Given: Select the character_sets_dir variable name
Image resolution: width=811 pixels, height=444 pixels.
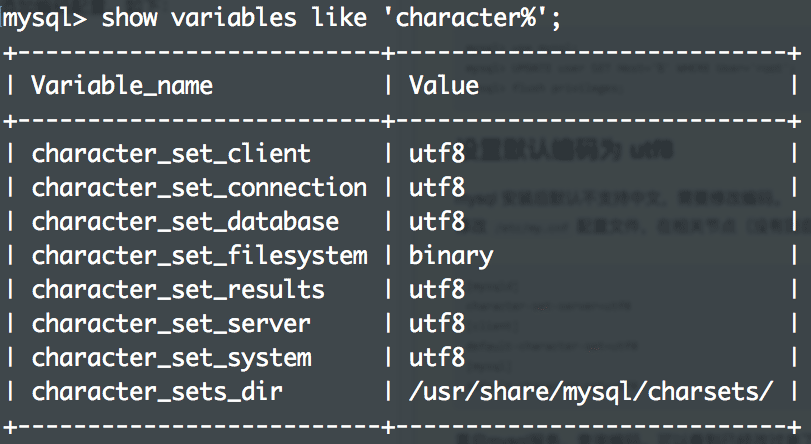Looking at the screenshot, I should (157, 391).
